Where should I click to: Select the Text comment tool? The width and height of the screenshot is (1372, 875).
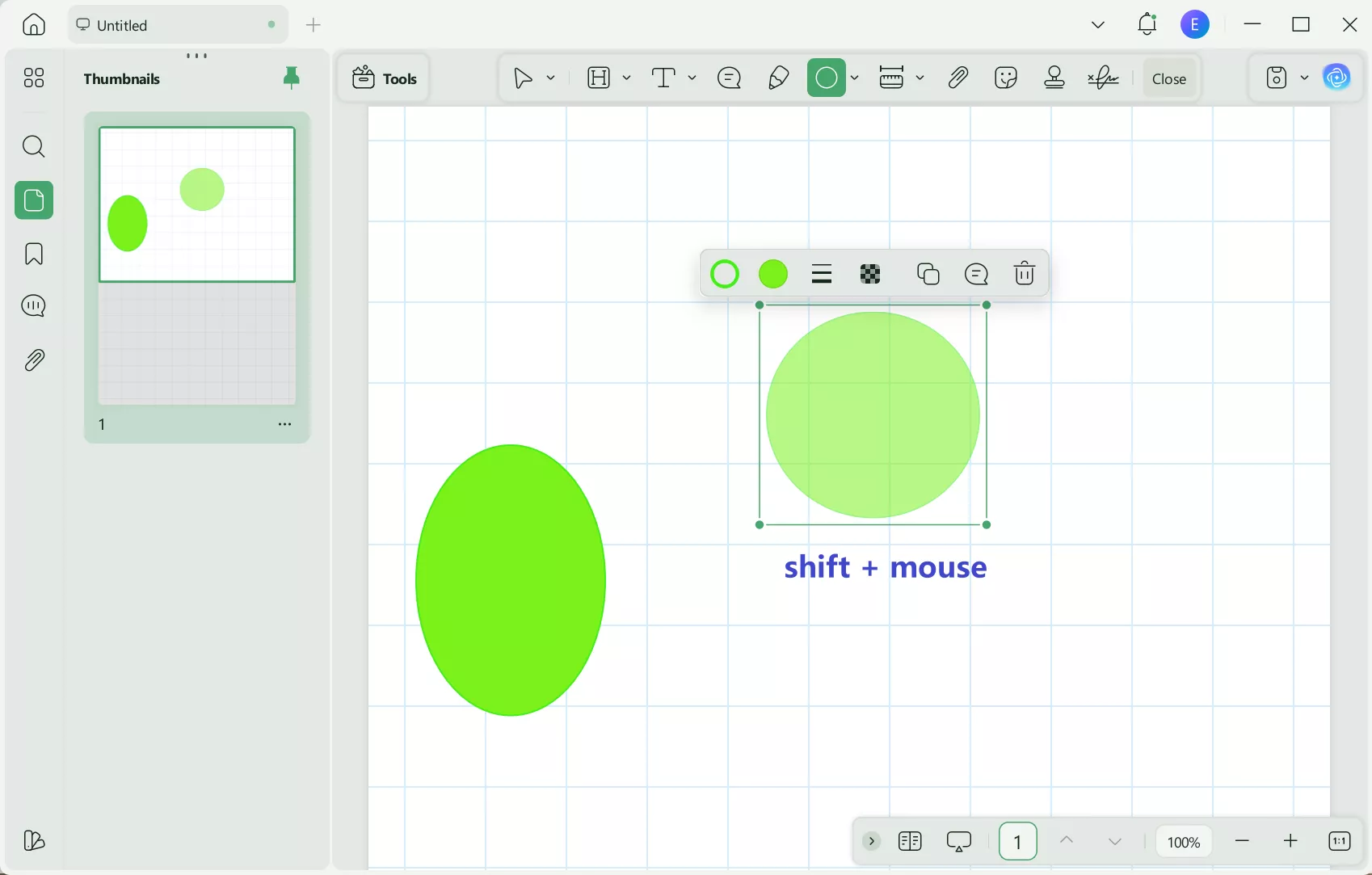pyautogui.click(x=729, y=78)
